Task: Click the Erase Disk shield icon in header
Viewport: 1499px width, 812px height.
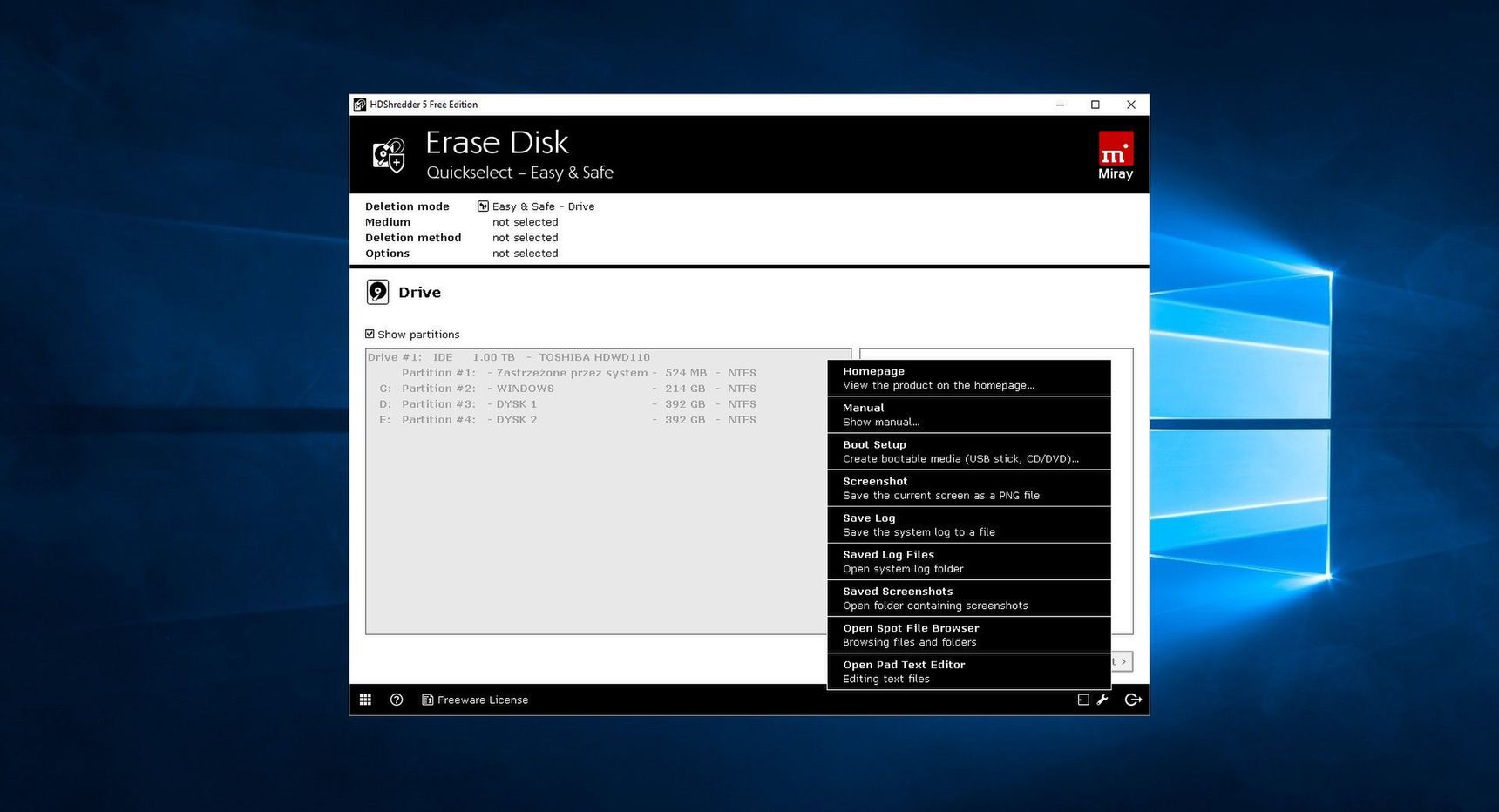Action: point(389,155)
